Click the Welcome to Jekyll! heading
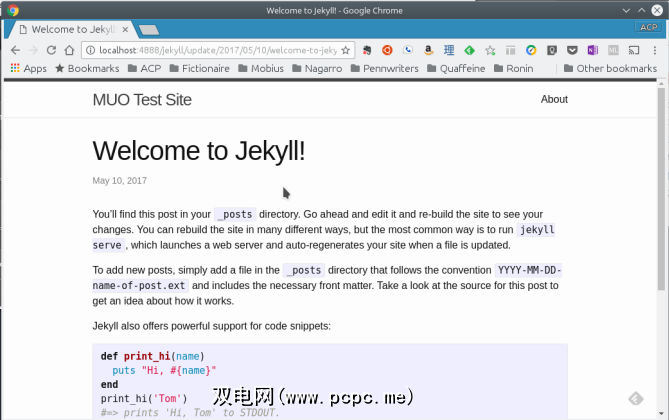 click(199, 151)
